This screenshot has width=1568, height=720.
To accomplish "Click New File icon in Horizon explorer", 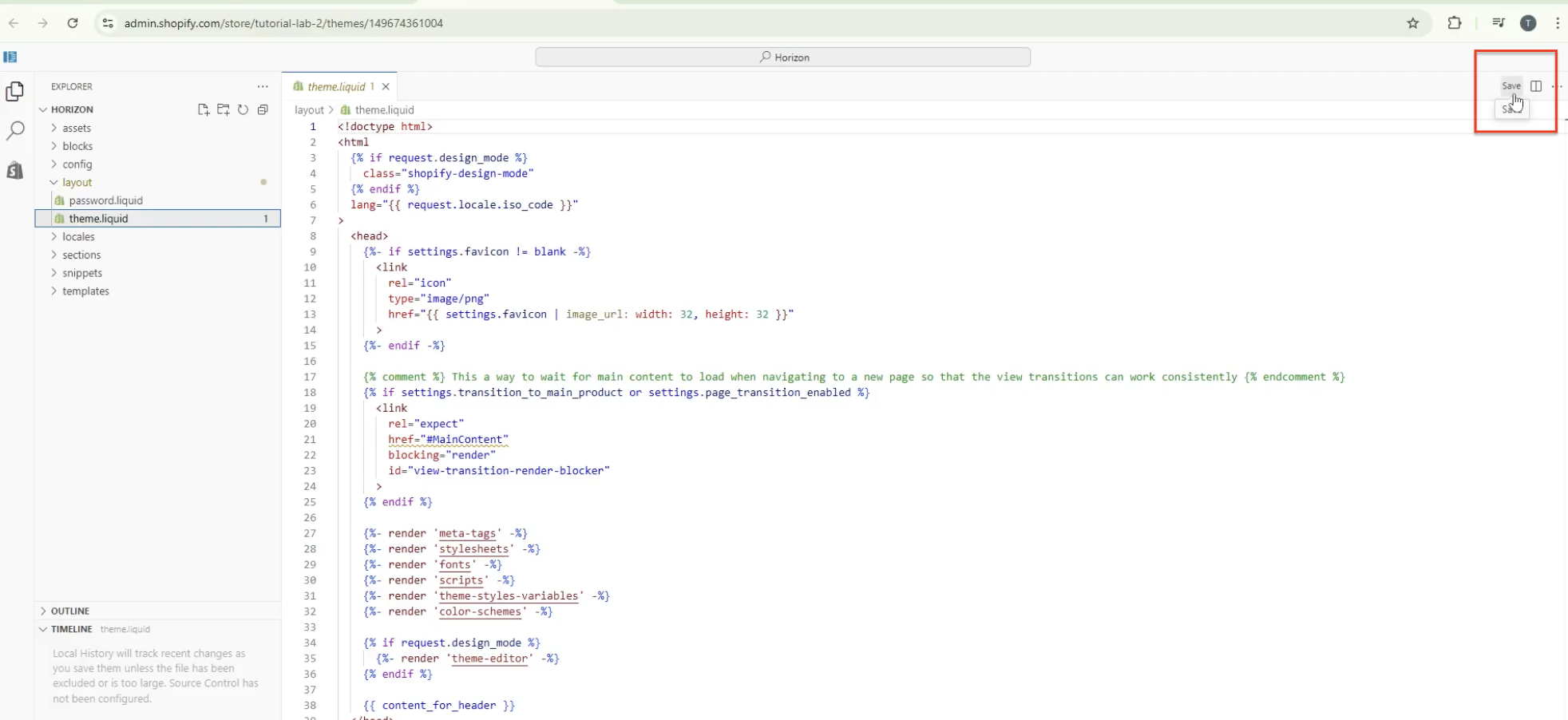I will click(x=204, y=109).
